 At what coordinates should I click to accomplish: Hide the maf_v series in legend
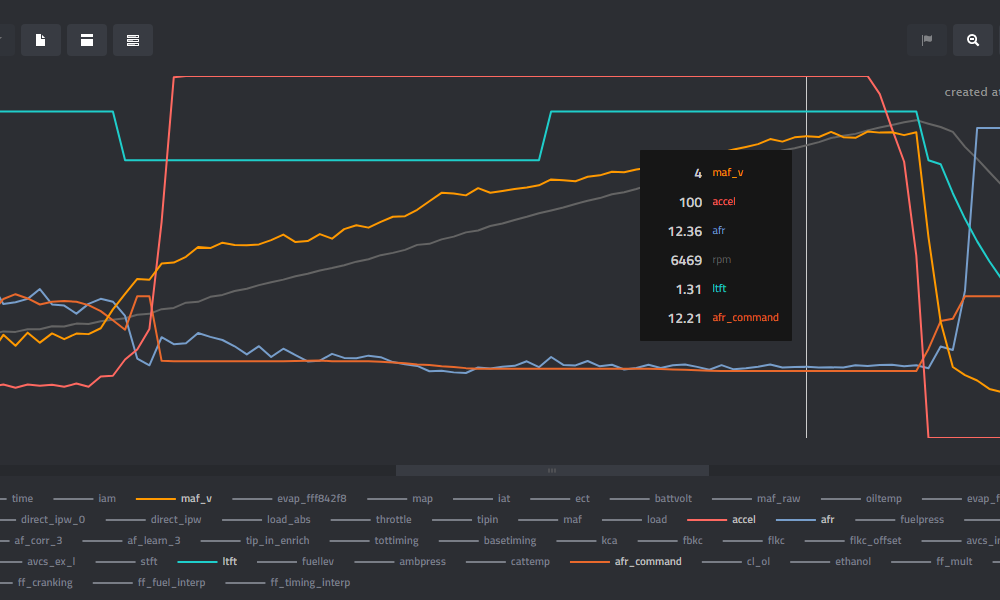pyautogui.click(x=195, y=498)
